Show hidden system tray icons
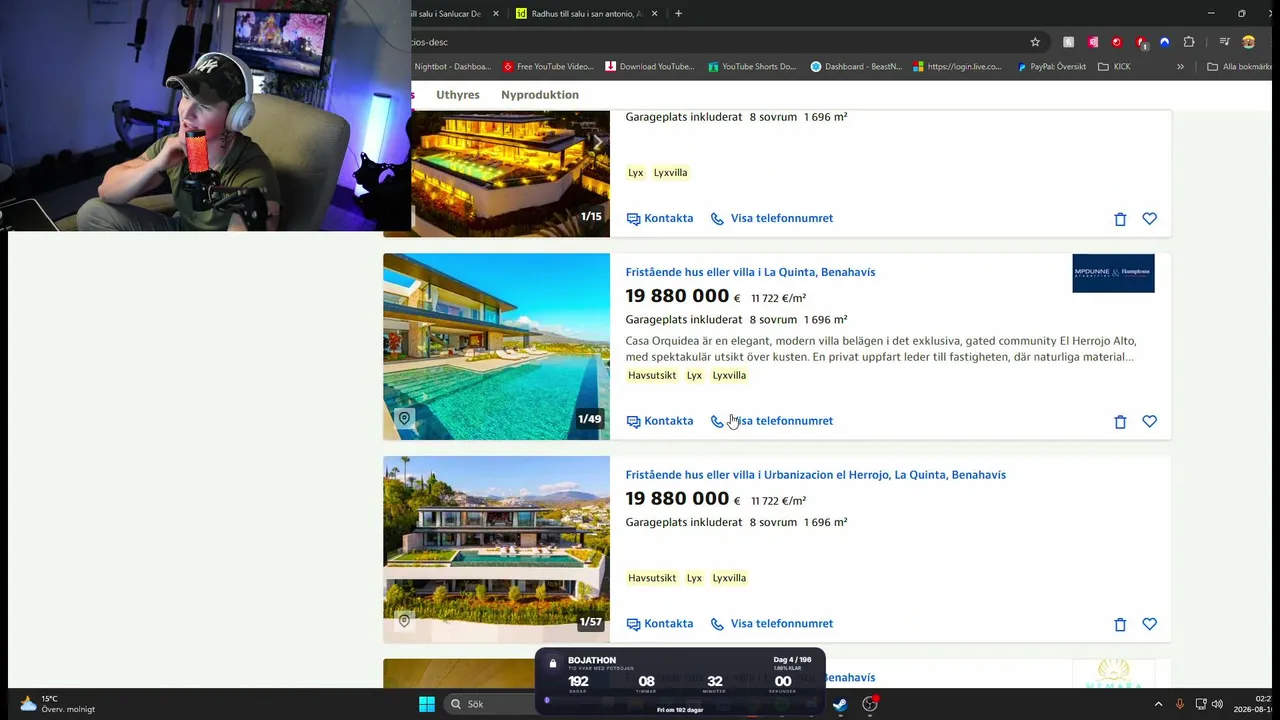The width and height of the screenshot is (1280, 720). (1158, 704)
